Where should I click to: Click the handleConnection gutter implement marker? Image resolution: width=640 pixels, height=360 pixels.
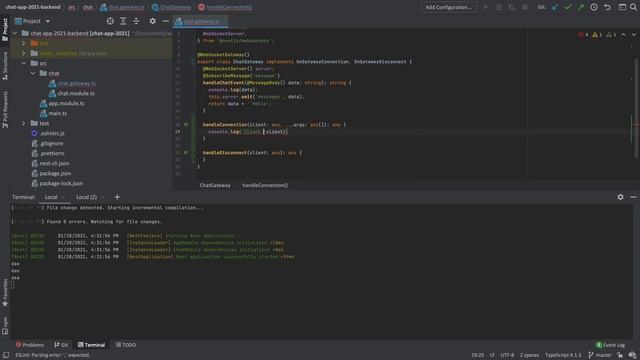point(186,124)
